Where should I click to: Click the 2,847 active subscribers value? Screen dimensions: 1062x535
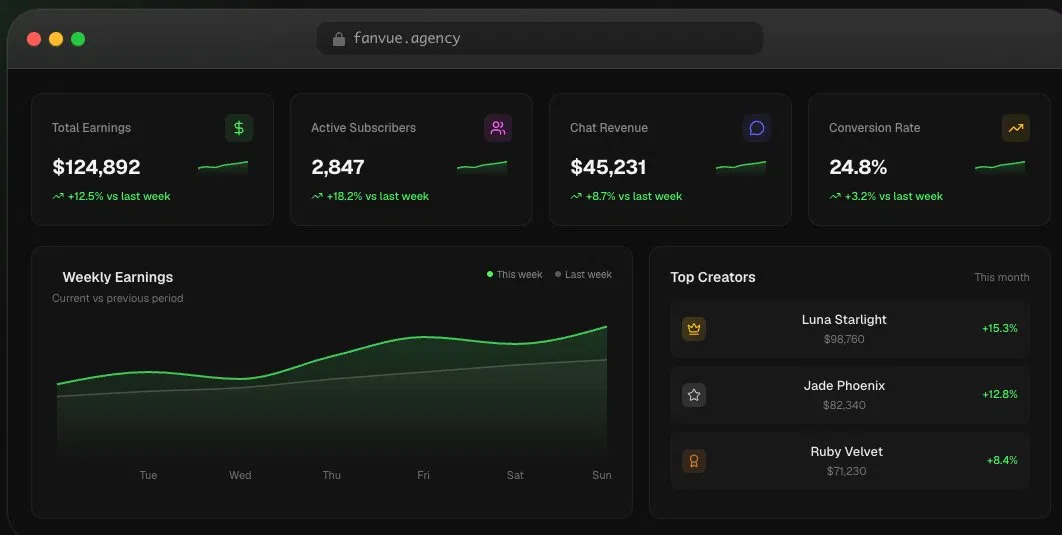click(338, 167)
